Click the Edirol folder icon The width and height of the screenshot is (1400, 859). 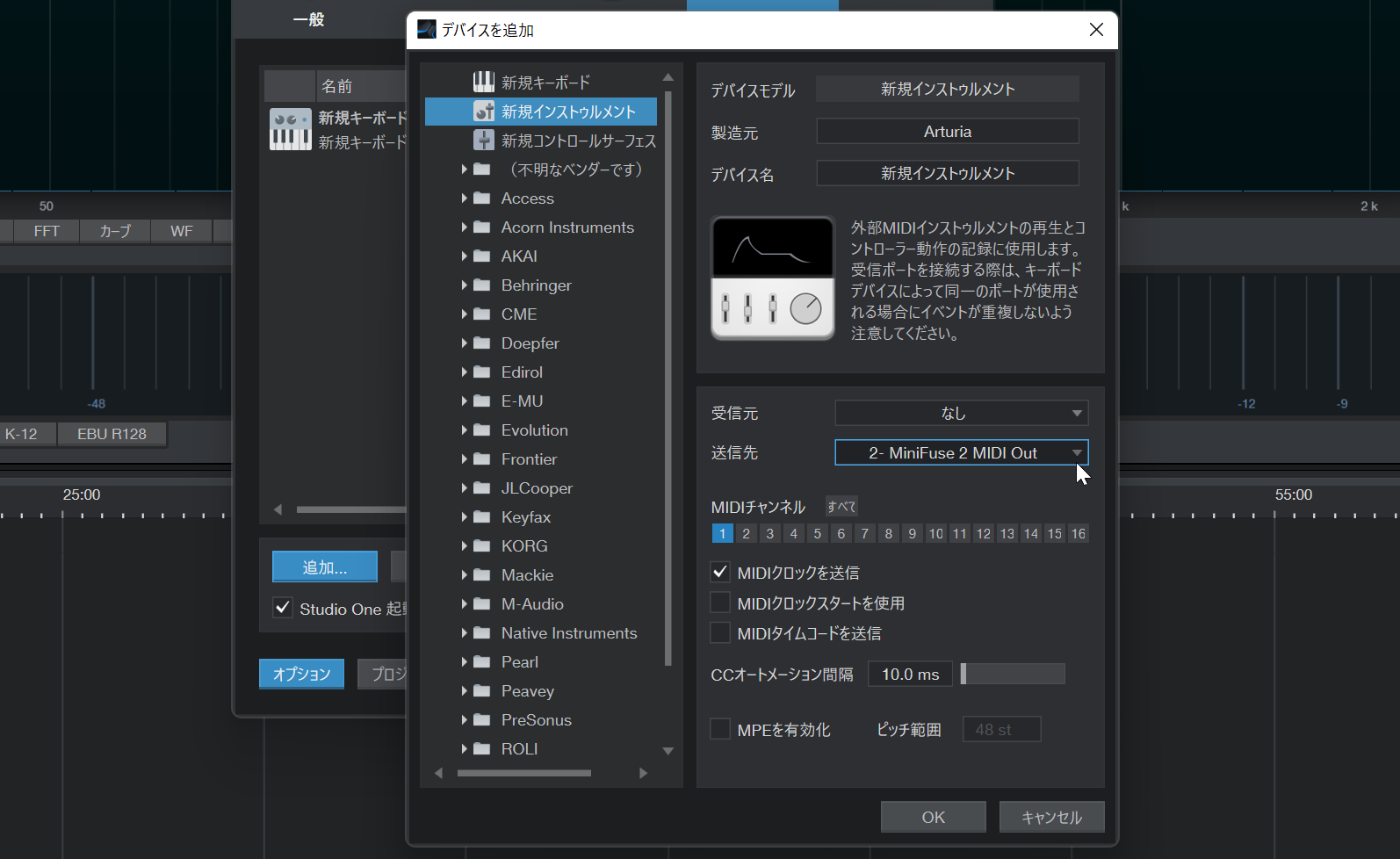coord(481,372)
